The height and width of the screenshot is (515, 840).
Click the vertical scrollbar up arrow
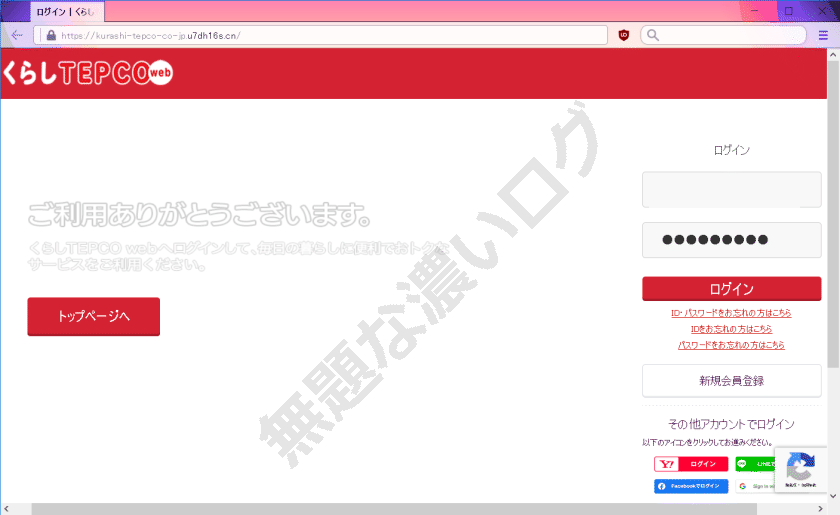coord(833,55)
